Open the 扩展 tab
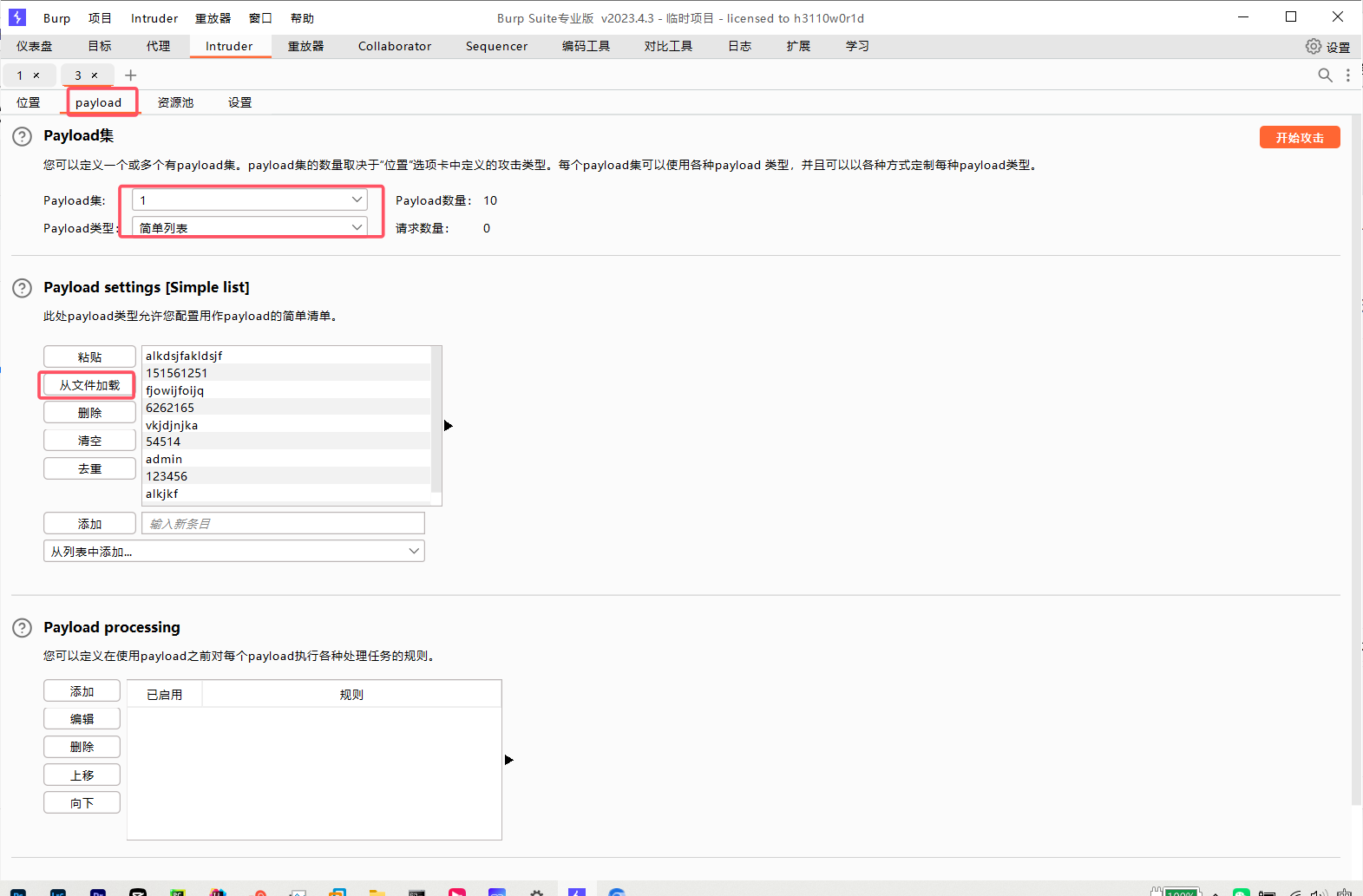 [x=799, y=47]
